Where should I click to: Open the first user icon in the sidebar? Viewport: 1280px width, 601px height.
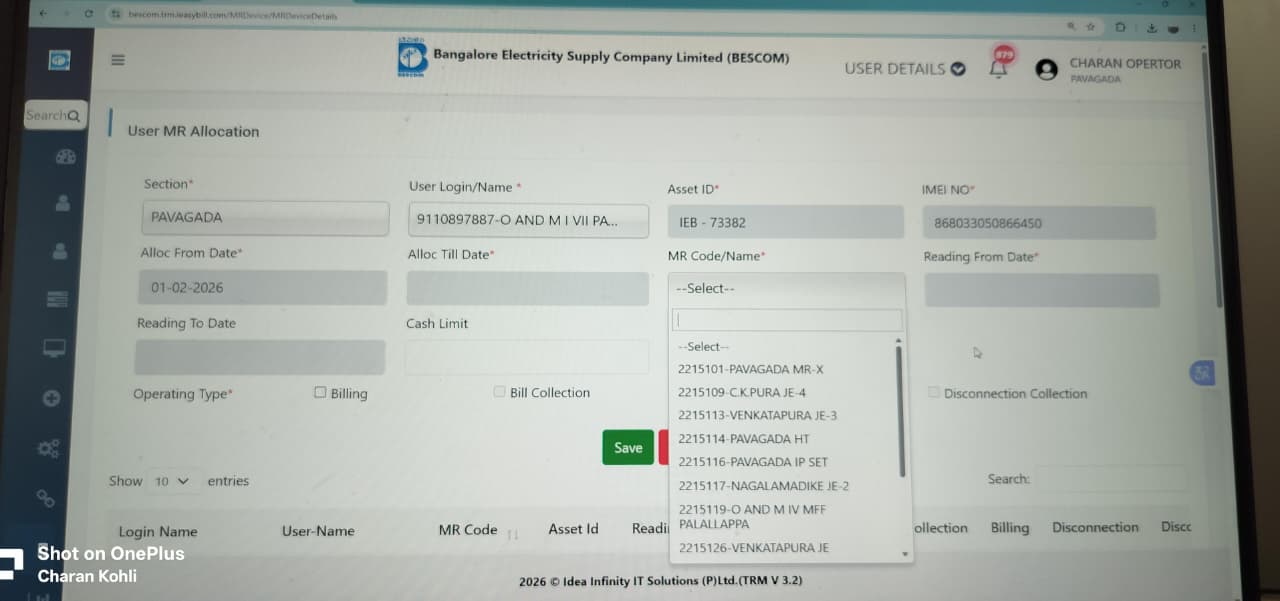tap(63, 203)
